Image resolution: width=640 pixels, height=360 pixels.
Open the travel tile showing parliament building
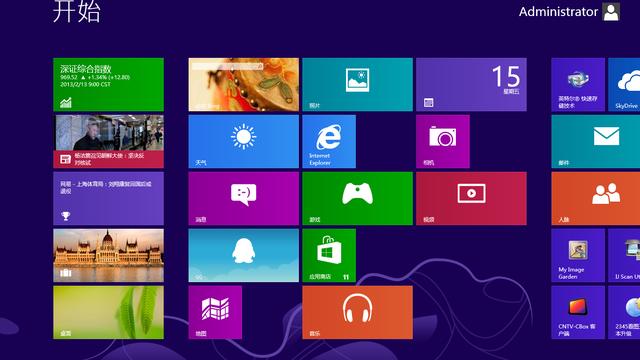(x=108, y=255)
